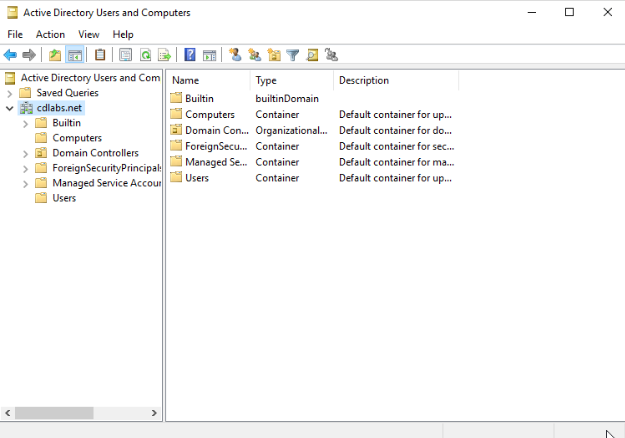
Task: Sort list by Type column header
Action: (292, 81)
